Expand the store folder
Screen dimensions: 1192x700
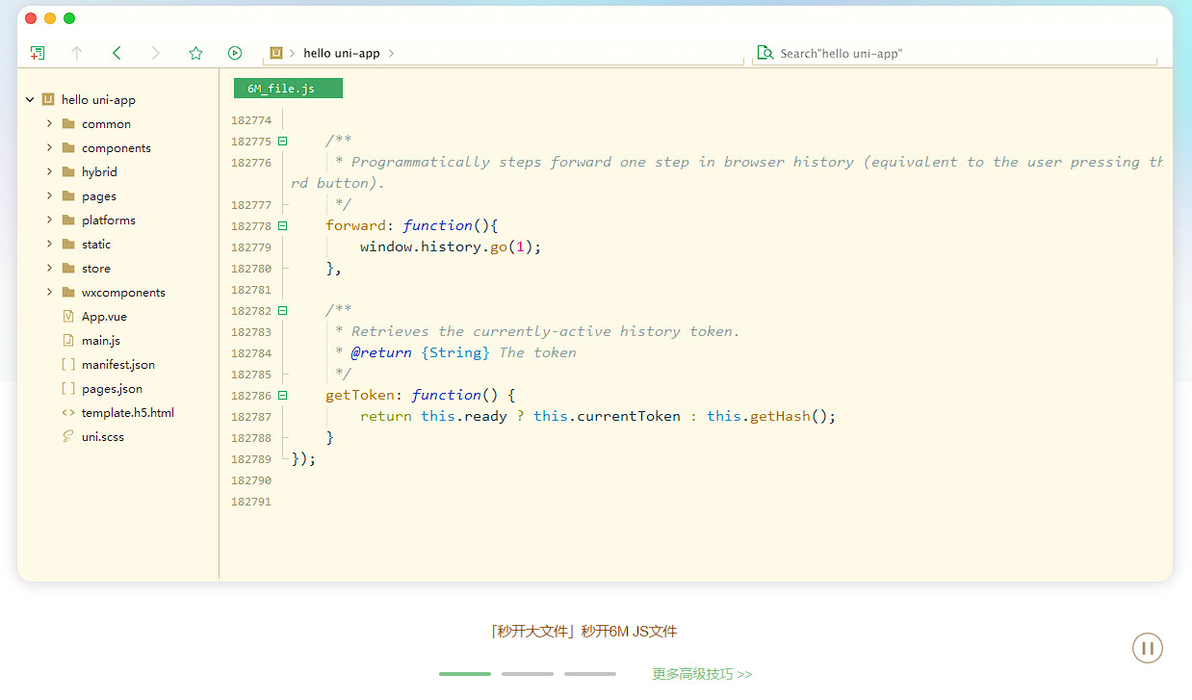49,268
